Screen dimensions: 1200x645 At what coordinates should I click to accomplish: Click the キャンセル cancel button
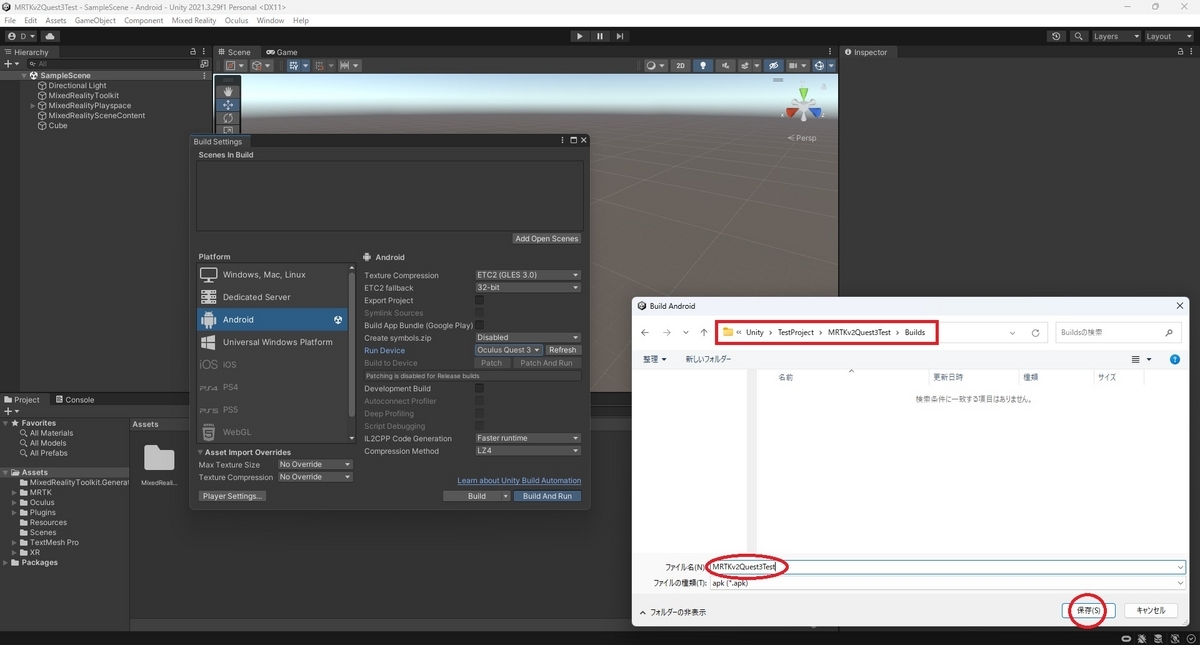click(x=1151, y=610)
